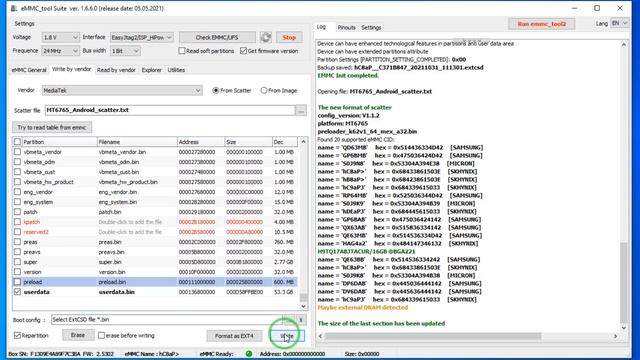Screen dimensions: 640x360
Task: Select the From Image radio button
Action: coord(264,91)
